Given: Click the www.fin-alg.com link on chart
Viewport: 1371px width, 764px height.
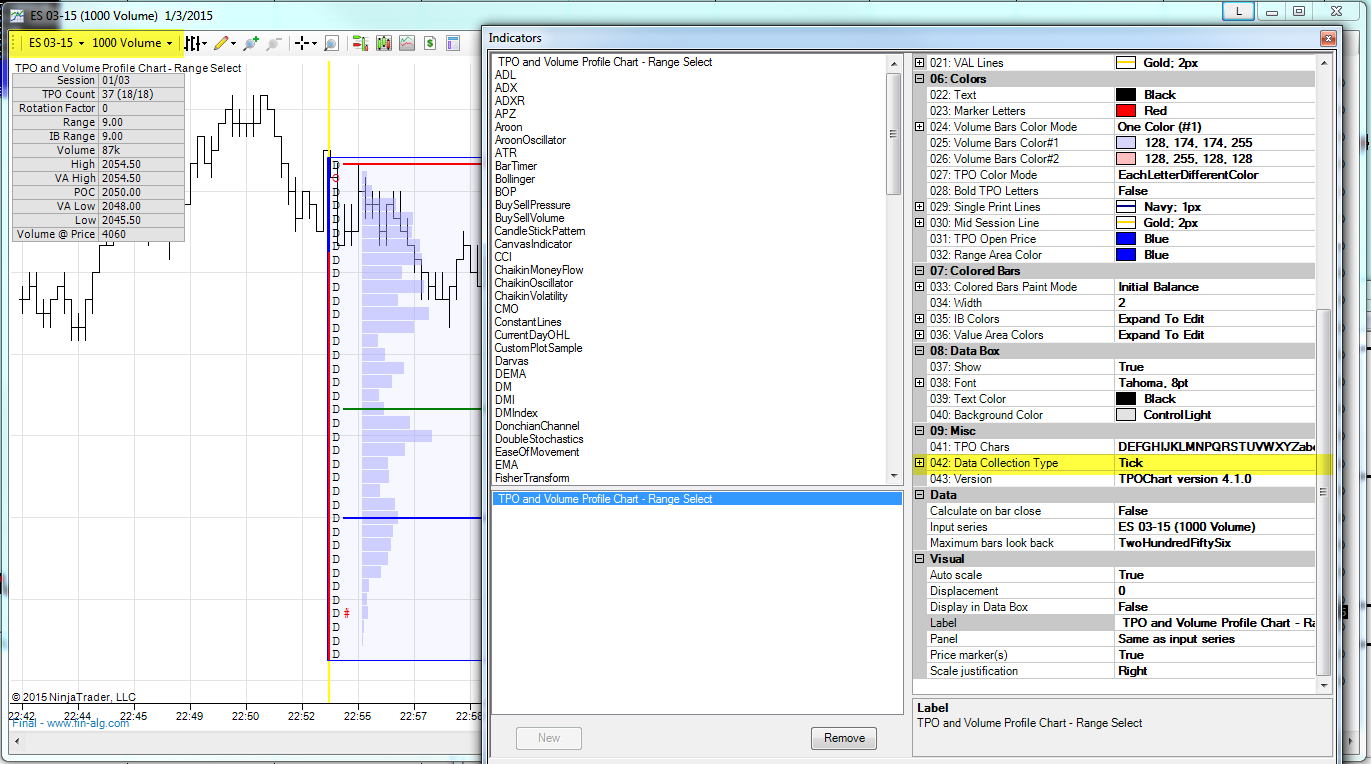Looking at the screenshot, I should (x=88, y=723).
